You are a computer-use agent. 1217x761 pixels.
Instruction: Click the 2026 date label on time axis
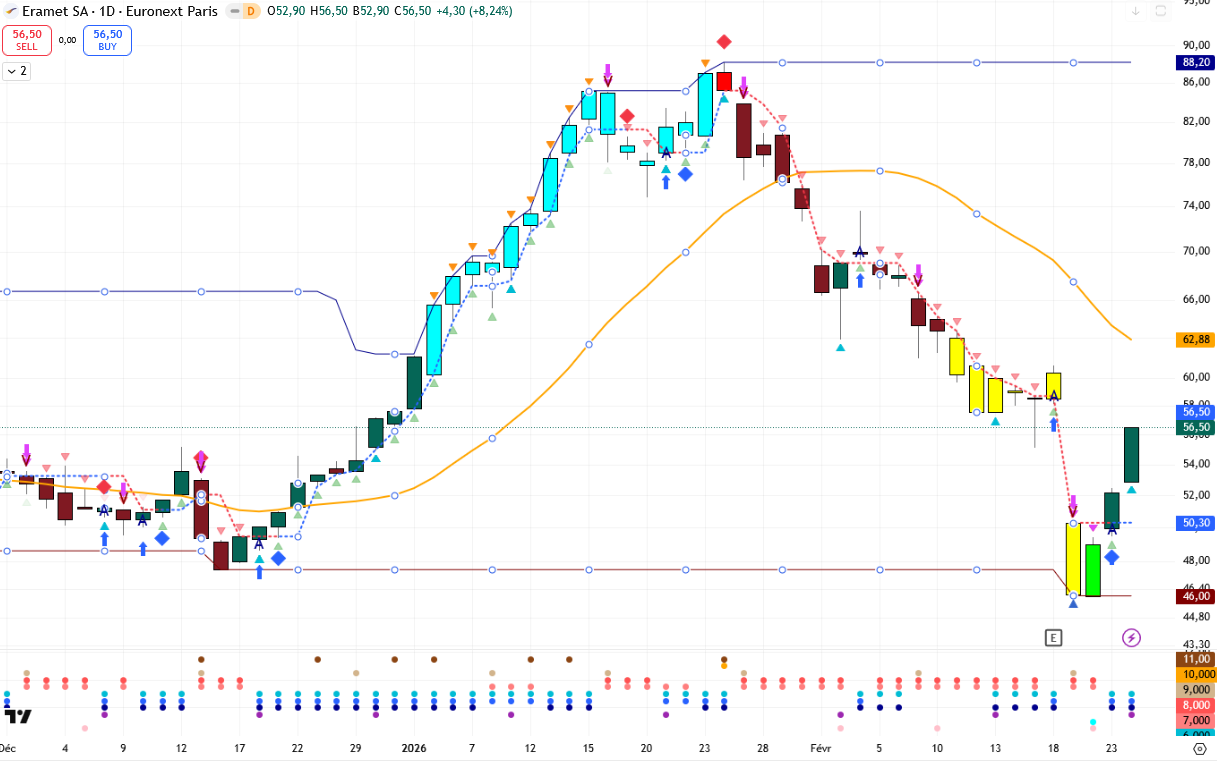coord(414,748)
